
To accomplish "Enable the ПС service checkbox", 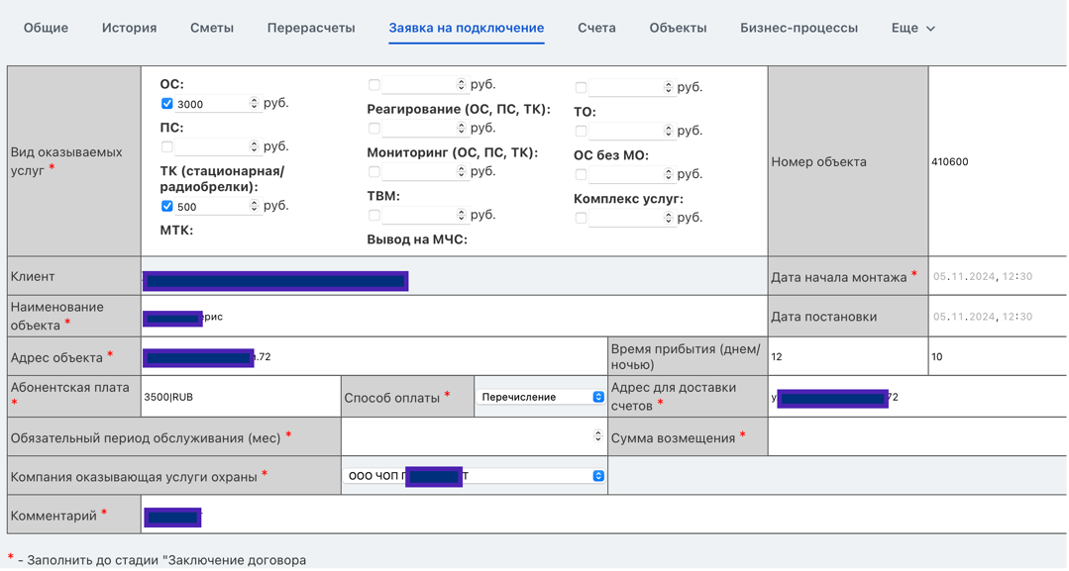I will pos(167,147).
